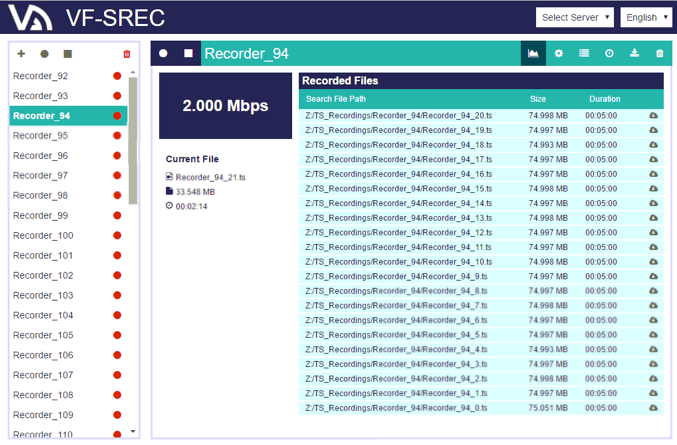Download Recorder_94_16.ts via cloud icon
Screen dimensions: 677x445
pyautogui.click(x=653, y=174)
